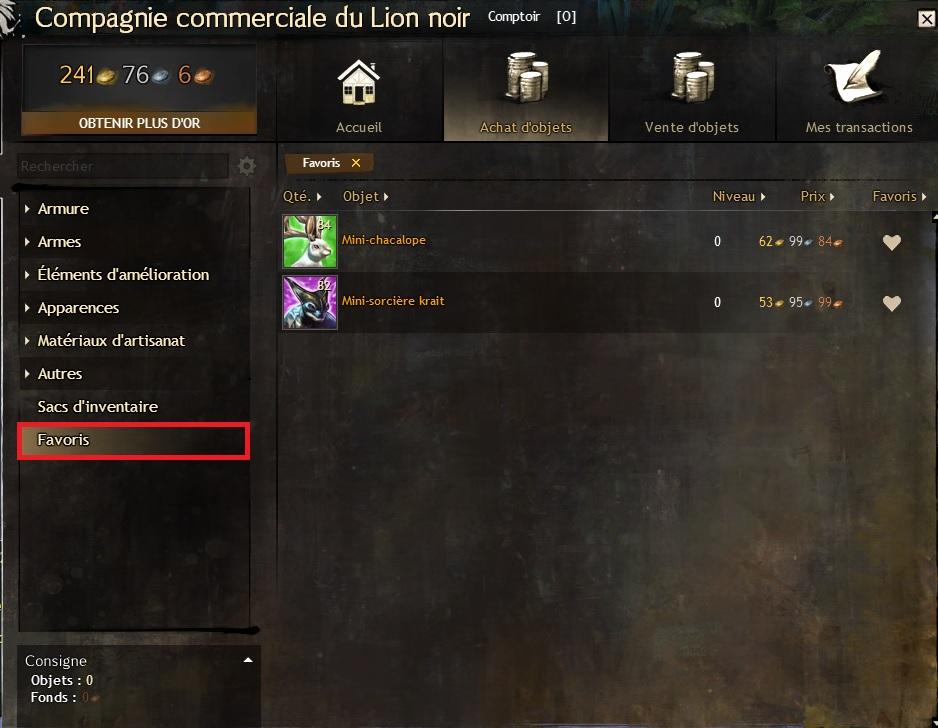Image resolution: width=938 pixels, height=728 pixels.
Task: Select Sacs d'inventaire category
Action: click(x=98, y=407)
